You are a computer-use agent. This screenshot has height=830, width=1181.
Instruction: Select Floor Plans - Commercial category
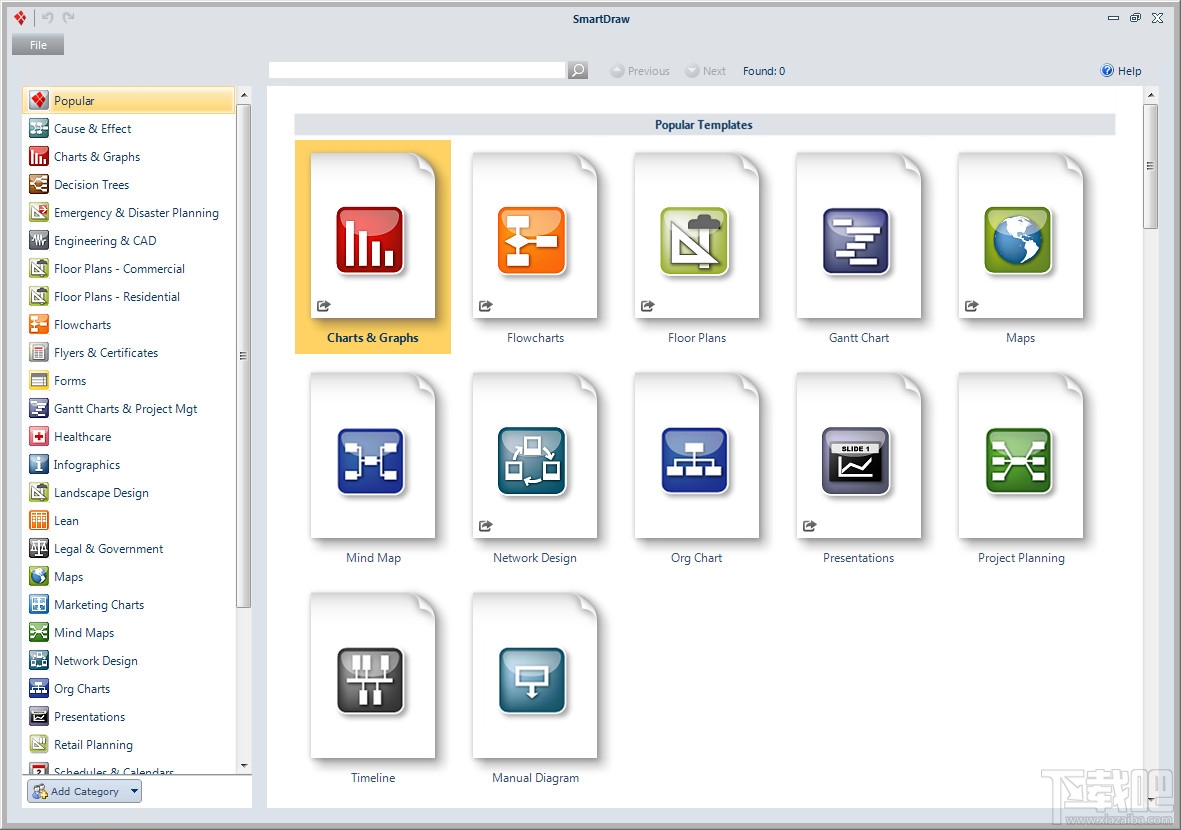click(x=129, y=268)
